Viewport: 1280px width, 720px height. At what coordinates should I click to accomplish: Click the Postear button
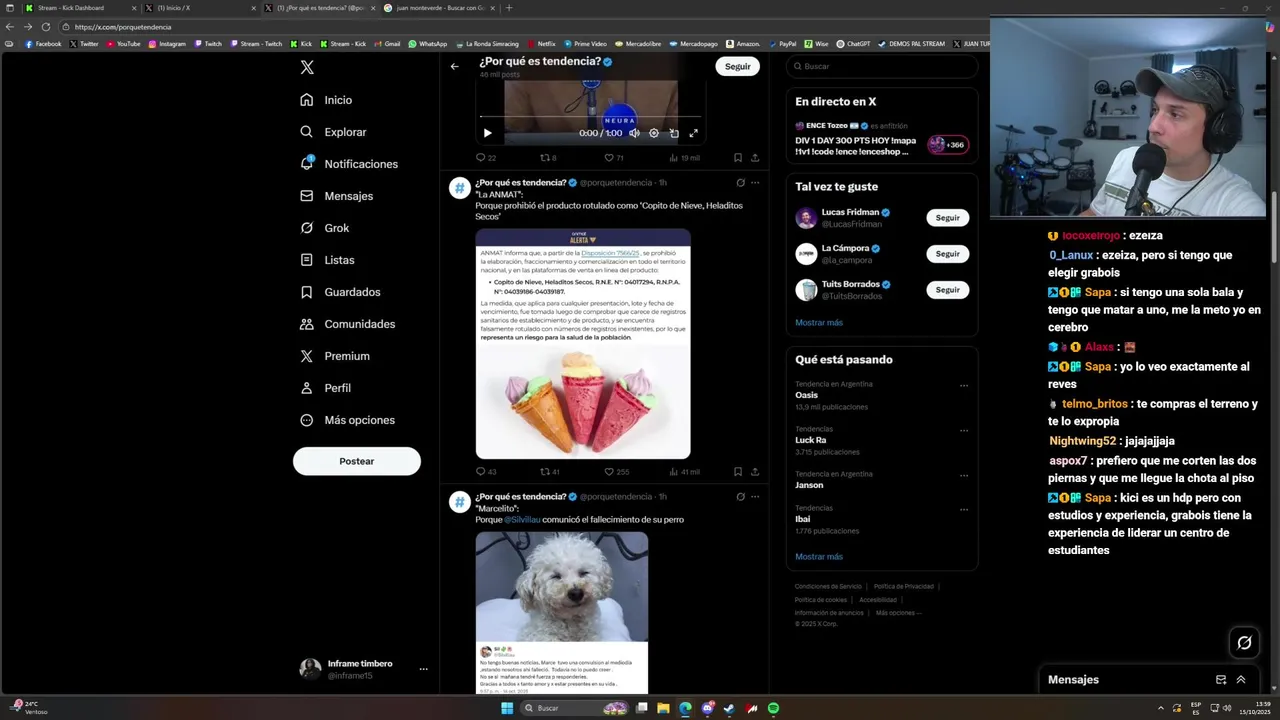tap(357, 461)
